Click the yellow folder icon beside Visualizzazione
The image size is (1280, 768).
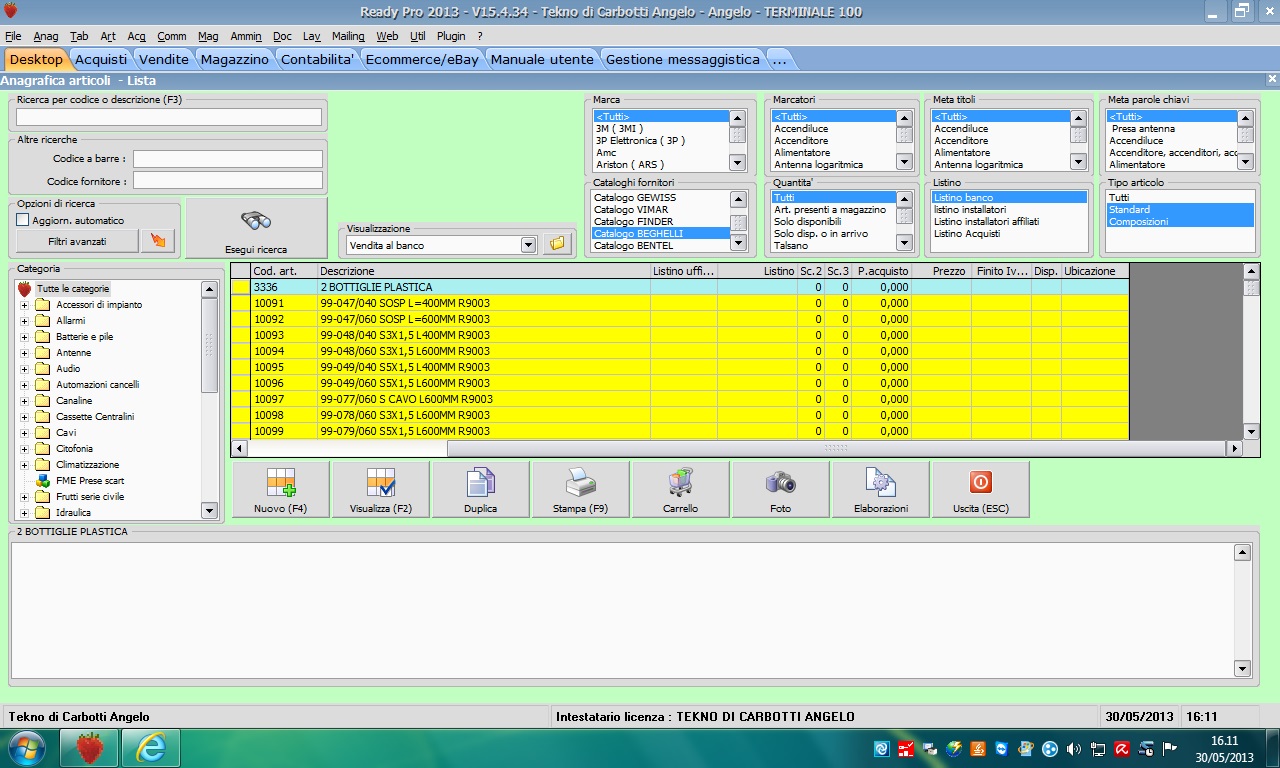pos(558,244)
